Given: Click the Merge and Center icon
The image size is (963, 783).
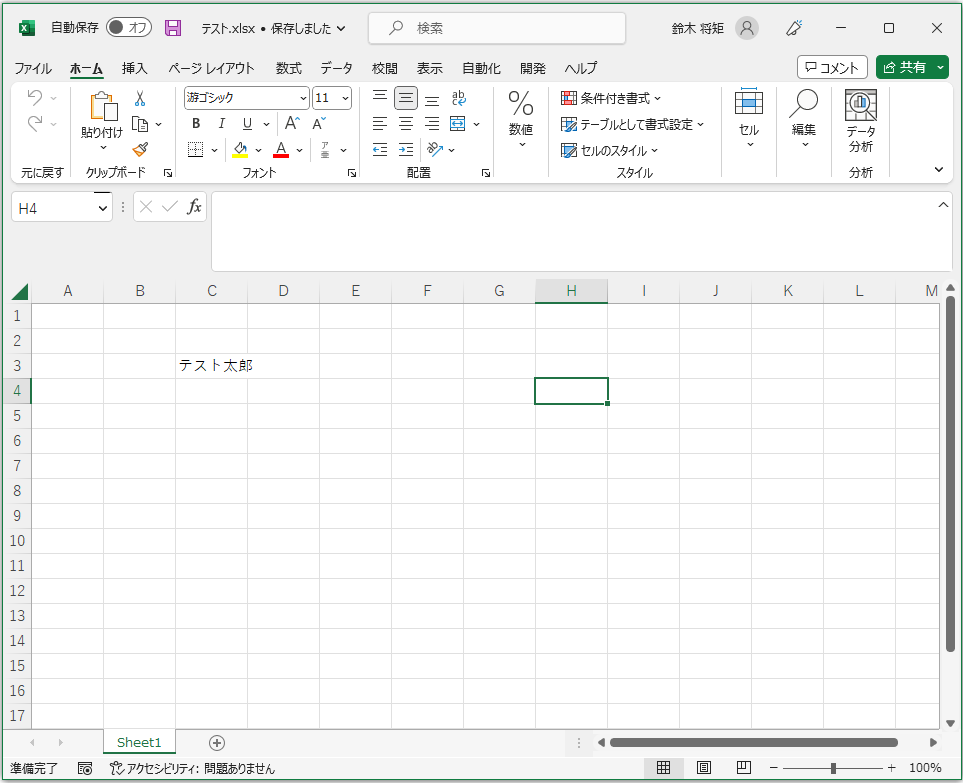Looking at the screenshot, I should coord(458,123).
